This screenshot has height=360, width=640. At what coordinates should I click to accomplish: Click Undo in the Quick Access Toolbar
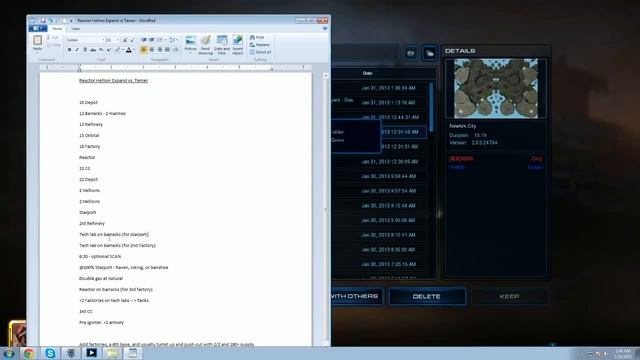(x=51, y=20)
